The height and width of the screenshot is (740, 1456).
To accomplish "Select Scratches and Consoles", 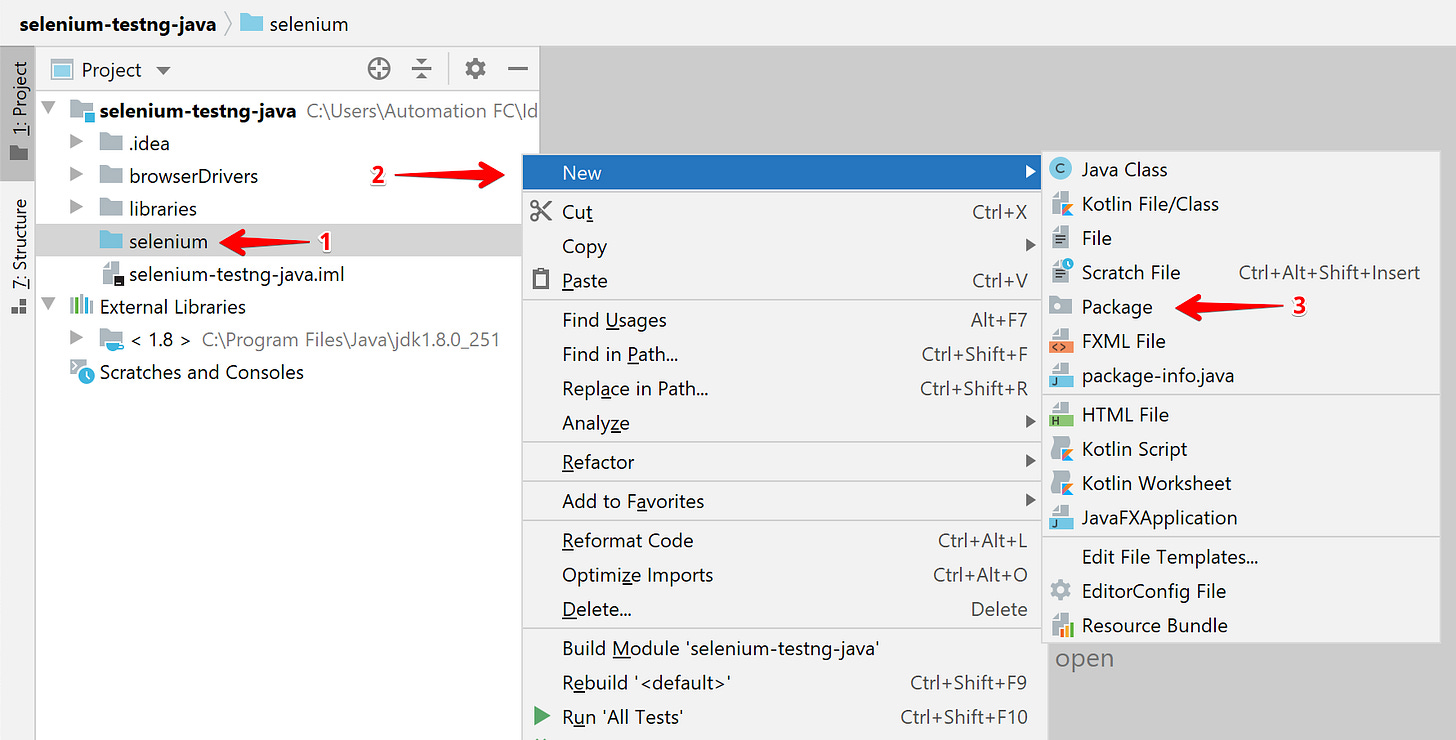I will 201,372.
